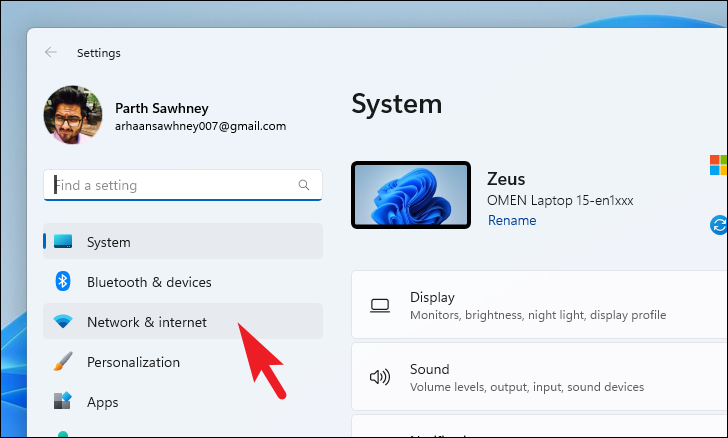This screenshot has height=438, width=728.
Task: Click the magnifier icon in search box
Action: pyautogui.click(x=304, y=185)
